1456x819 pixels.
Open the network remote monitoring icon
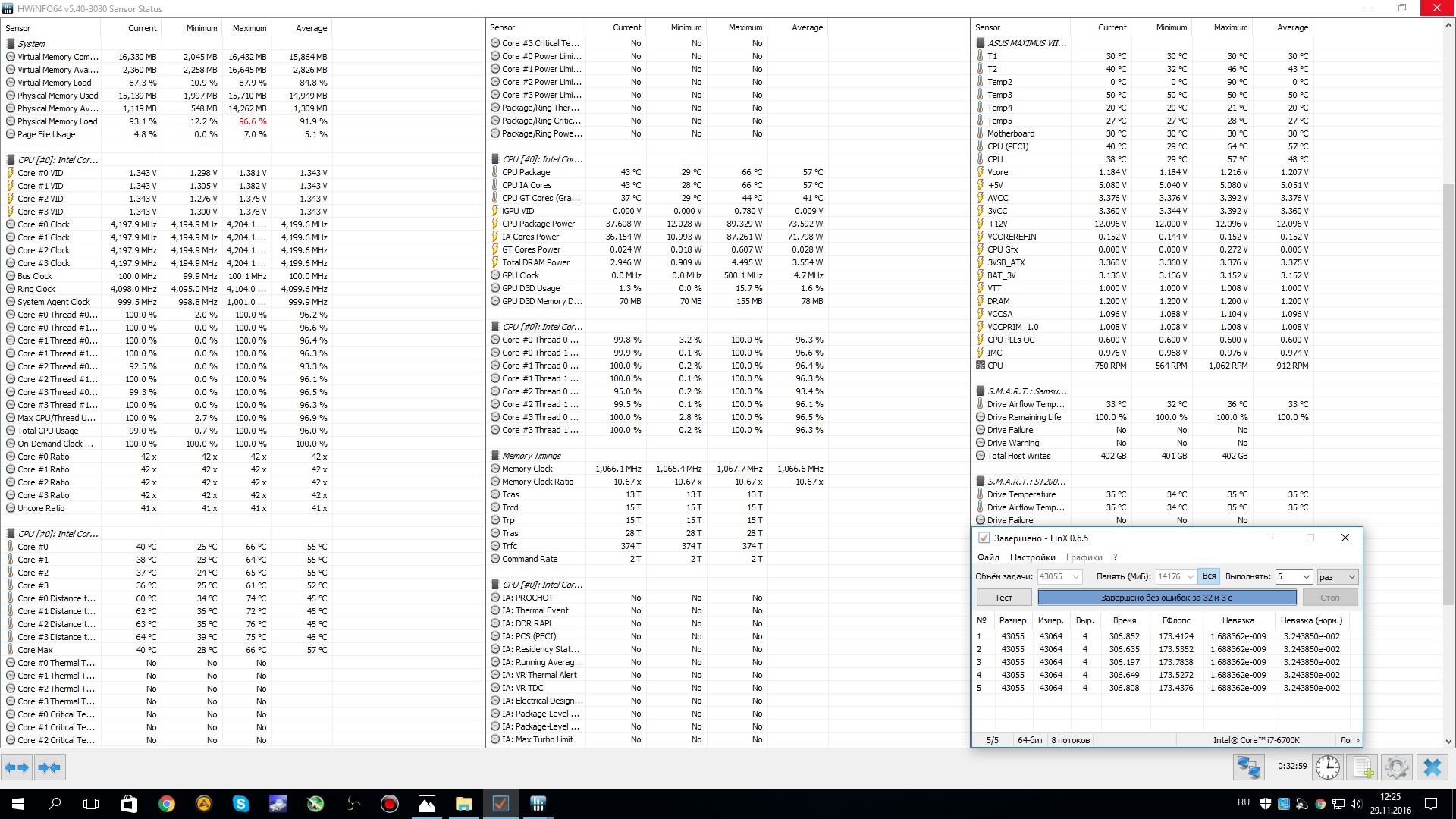point(1248,767)
